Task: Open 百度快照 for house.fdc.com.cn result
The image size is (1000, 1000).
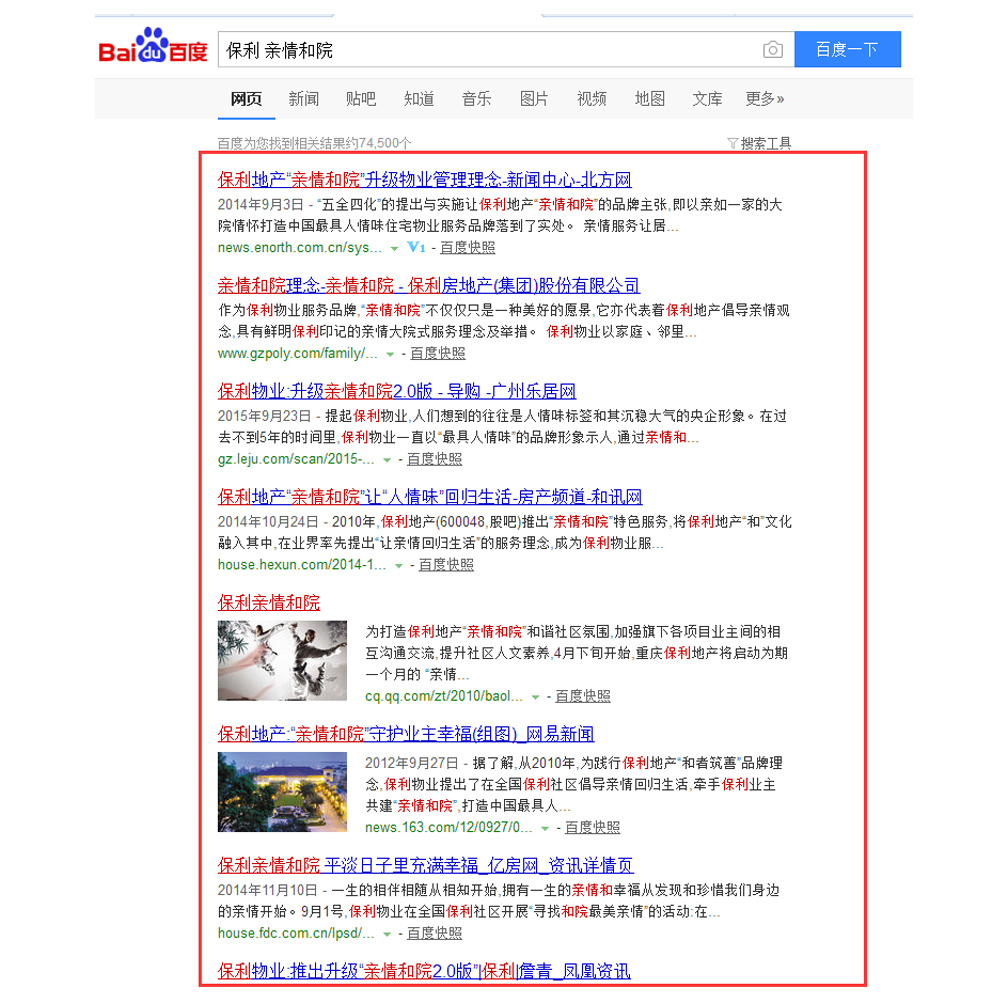Action: tap(434, 934)
